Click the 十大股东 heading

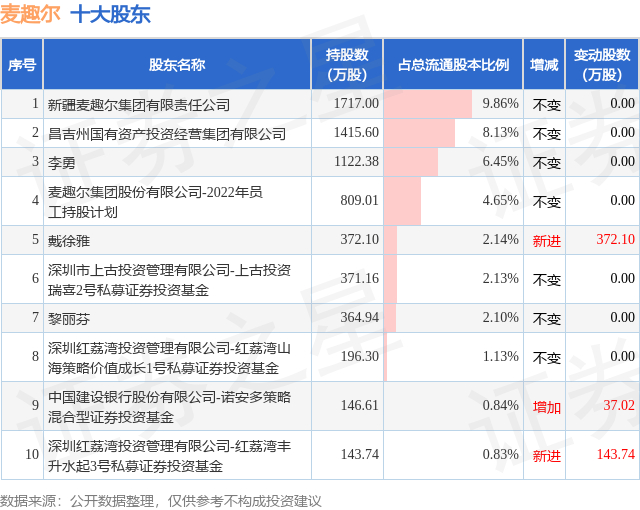tap(111, 15)
